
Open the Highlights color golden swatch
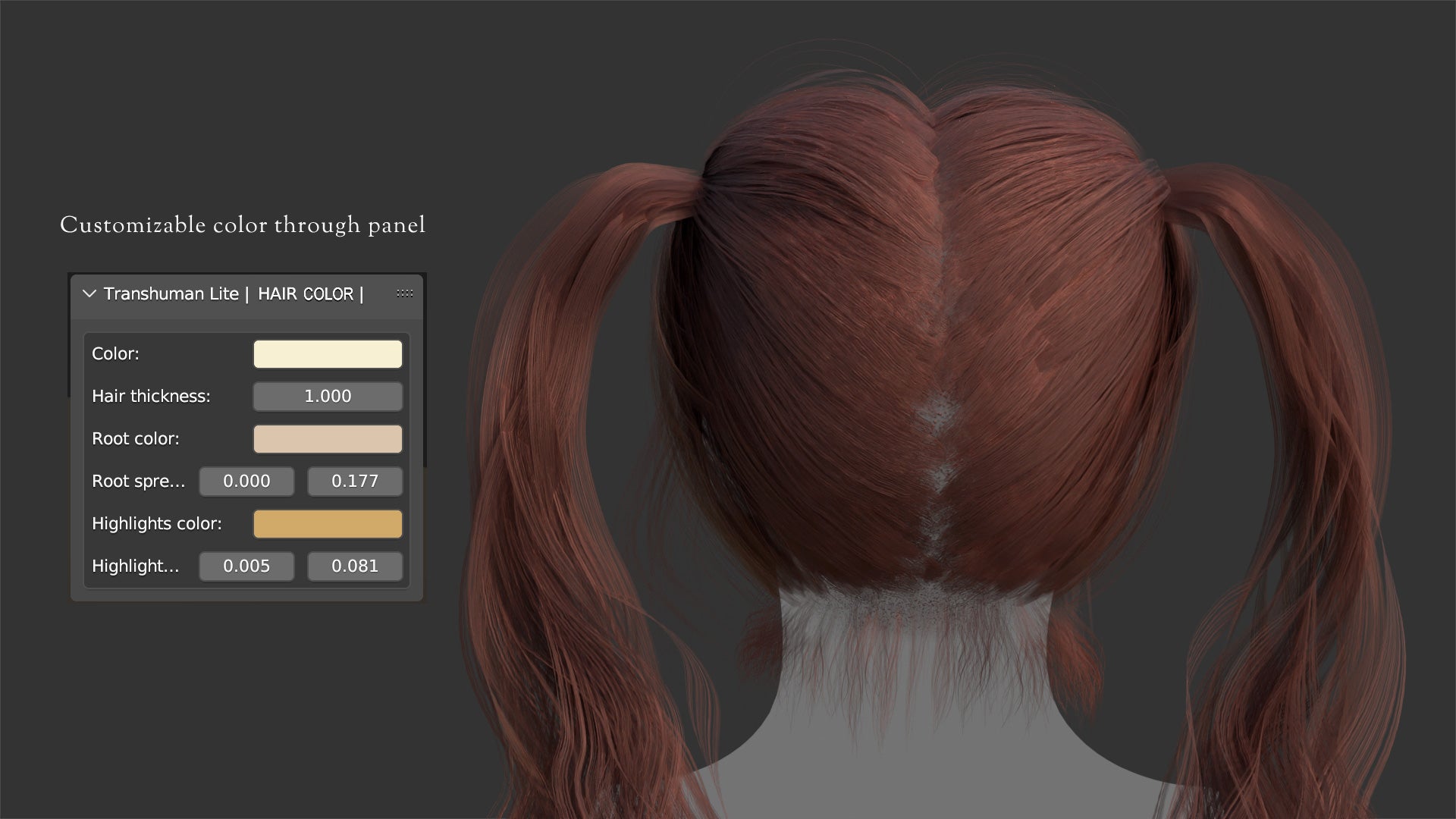coord(328,524)
